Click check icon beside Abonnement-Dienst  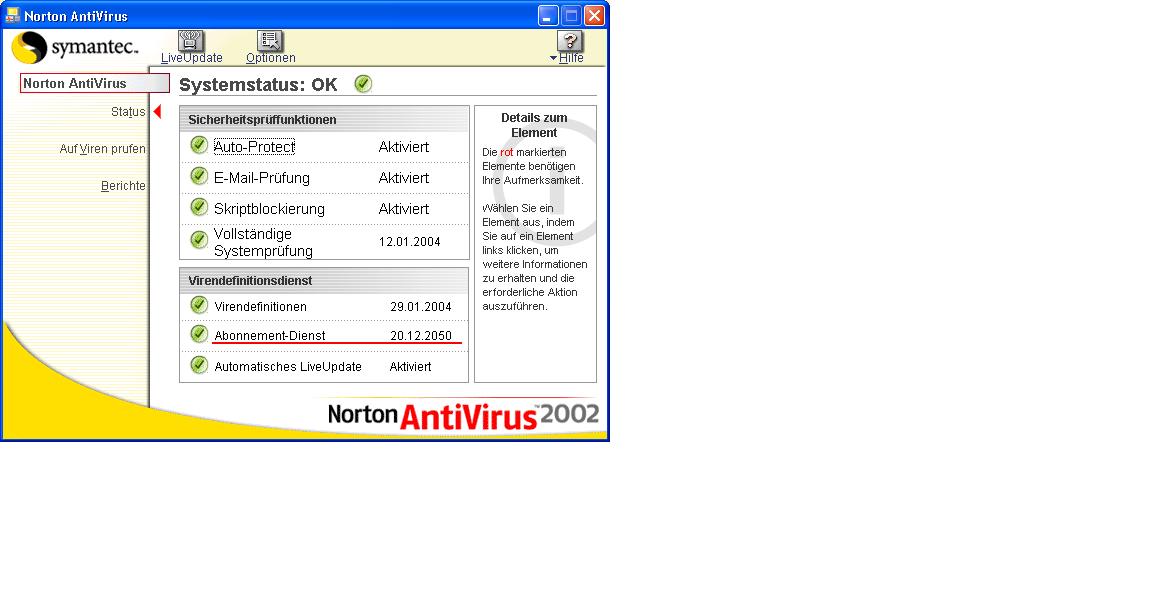coord(199,334)
